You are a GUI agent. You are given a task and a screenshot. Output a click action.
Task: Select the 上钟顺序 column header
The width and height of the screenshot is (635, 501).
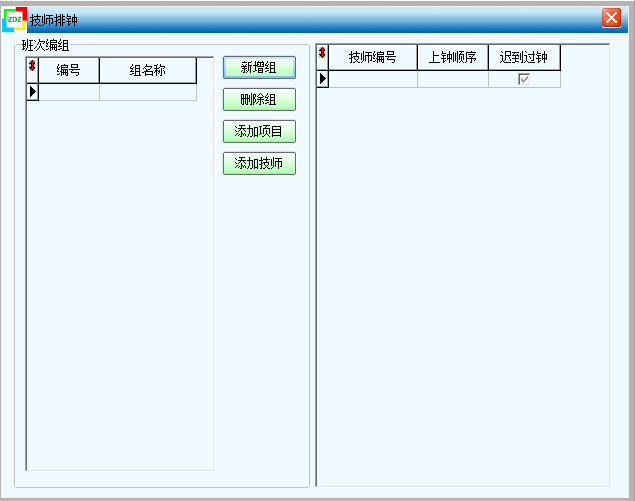(453, 58)
